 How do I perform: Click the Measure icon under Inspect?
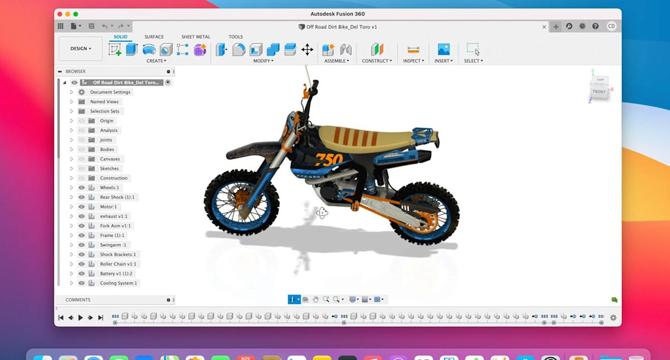413,50
